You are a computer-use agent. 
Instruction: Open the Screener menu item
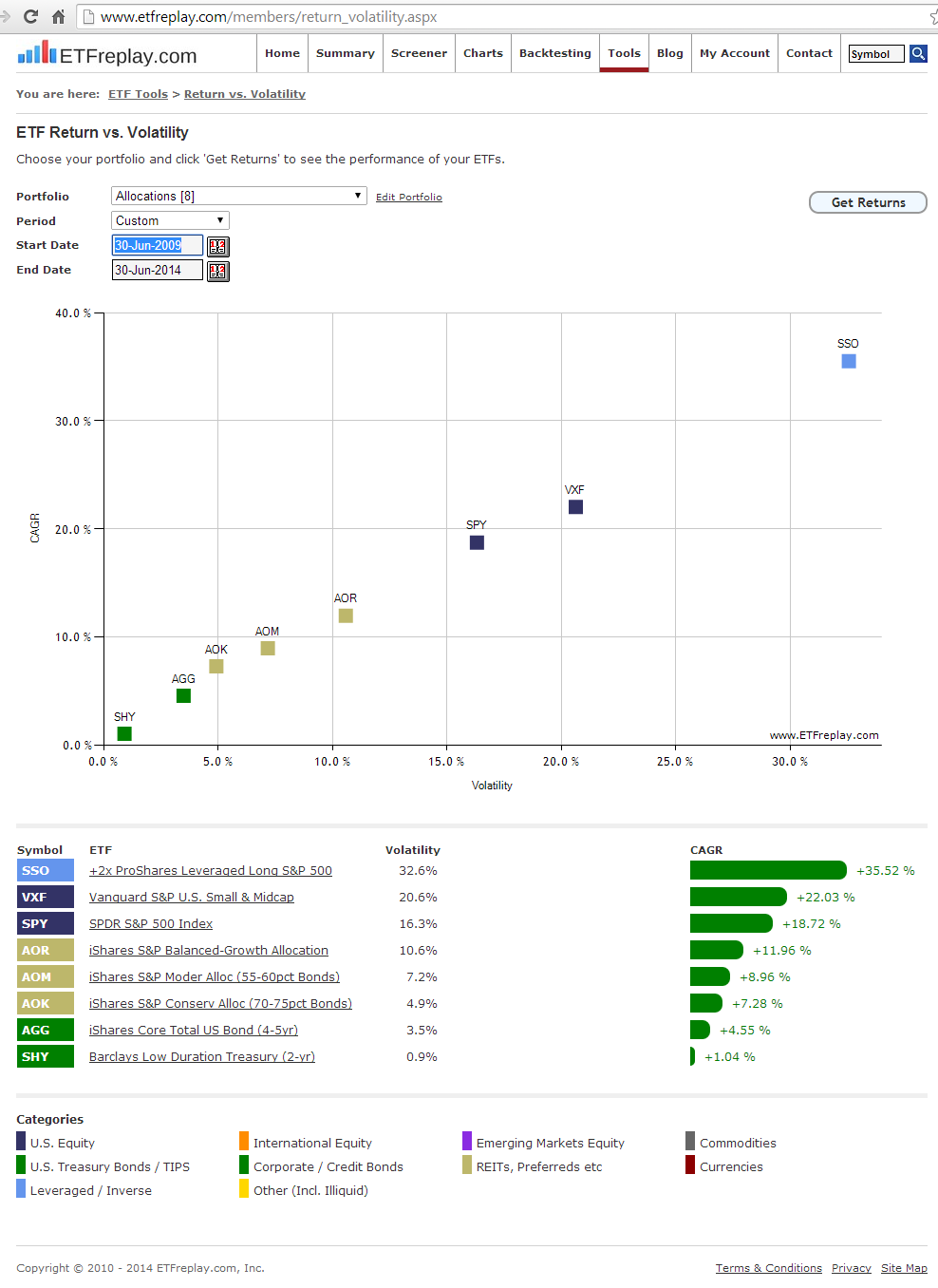click(x=419, y=53)
